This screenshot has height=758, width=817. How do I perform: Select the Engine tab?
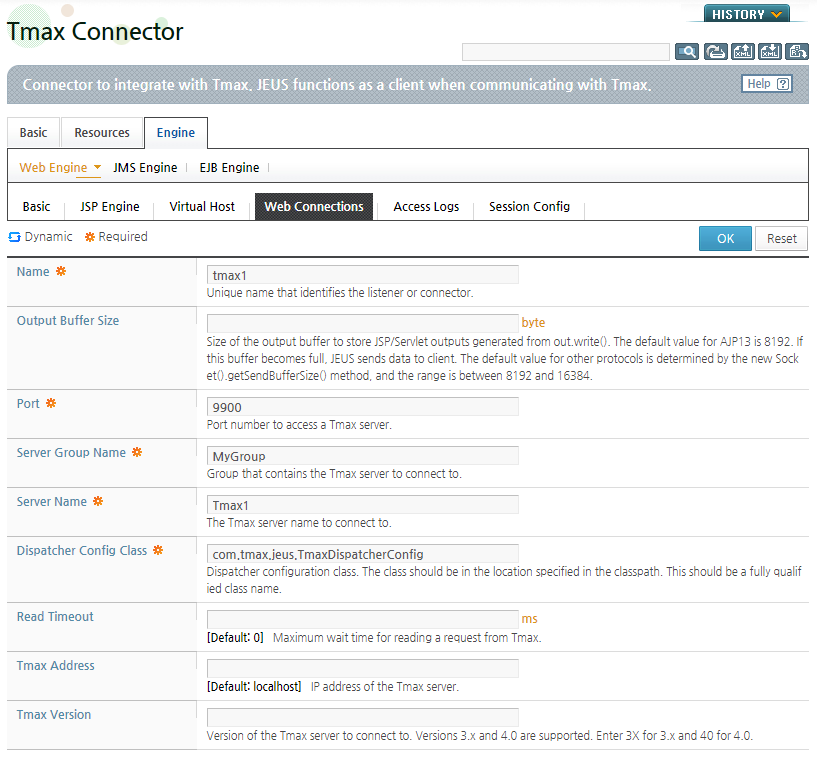[x=176, y=133]
